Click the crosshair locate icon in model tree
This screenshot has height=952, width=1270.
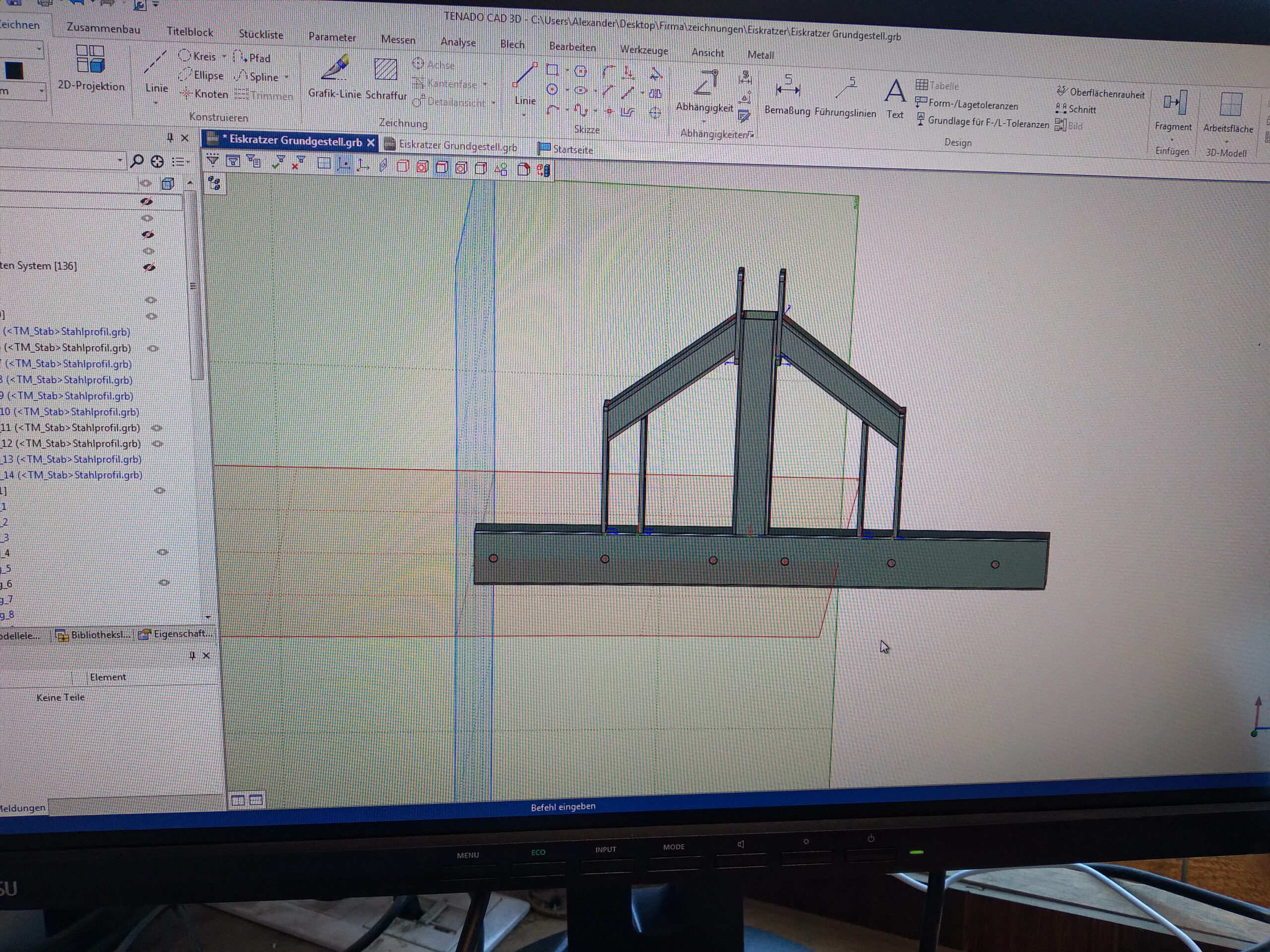pyautogui.click(x=157, y=161)
